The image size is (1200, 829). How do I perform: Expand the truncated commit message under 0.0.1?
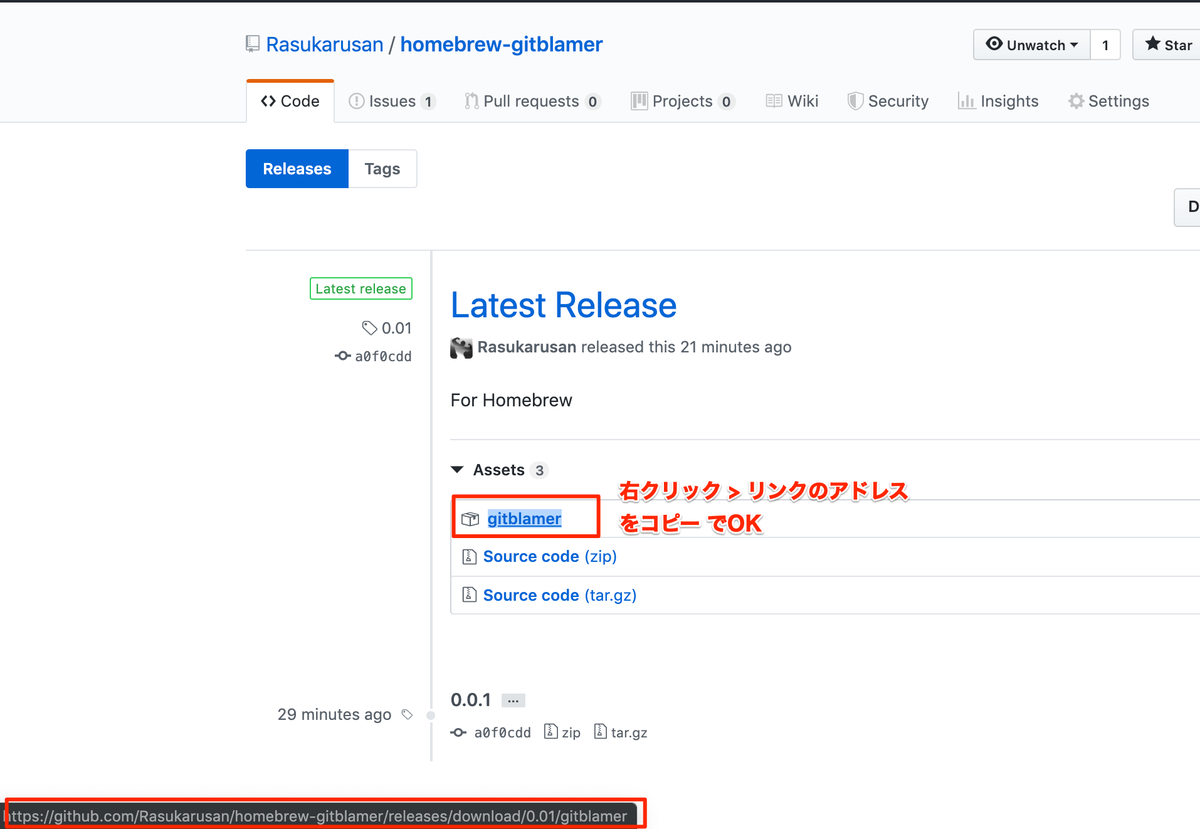tap(513, 700)
